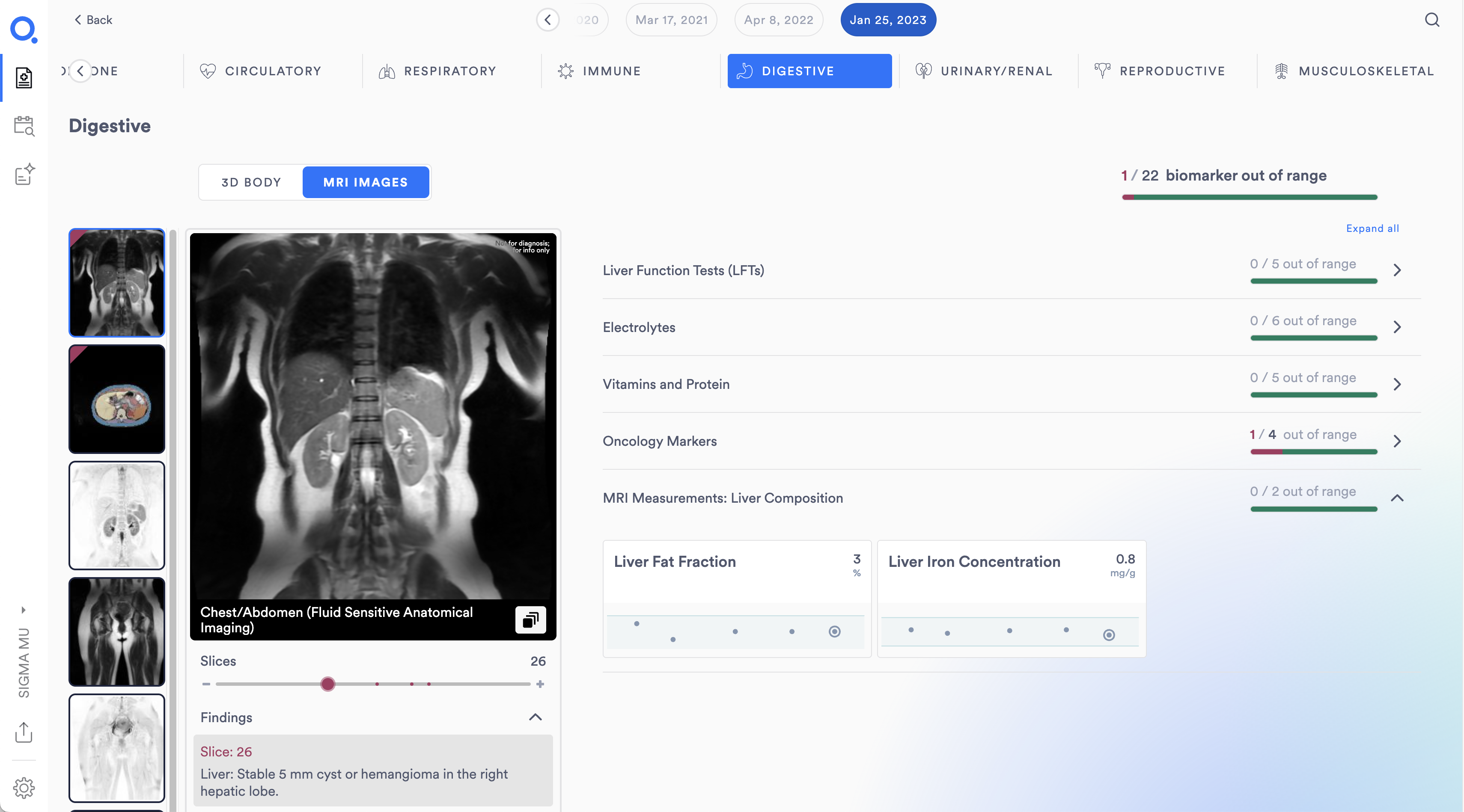Click the Electrolytes row label
Viewport: 1464px width, 812px height.
[639, 328]
